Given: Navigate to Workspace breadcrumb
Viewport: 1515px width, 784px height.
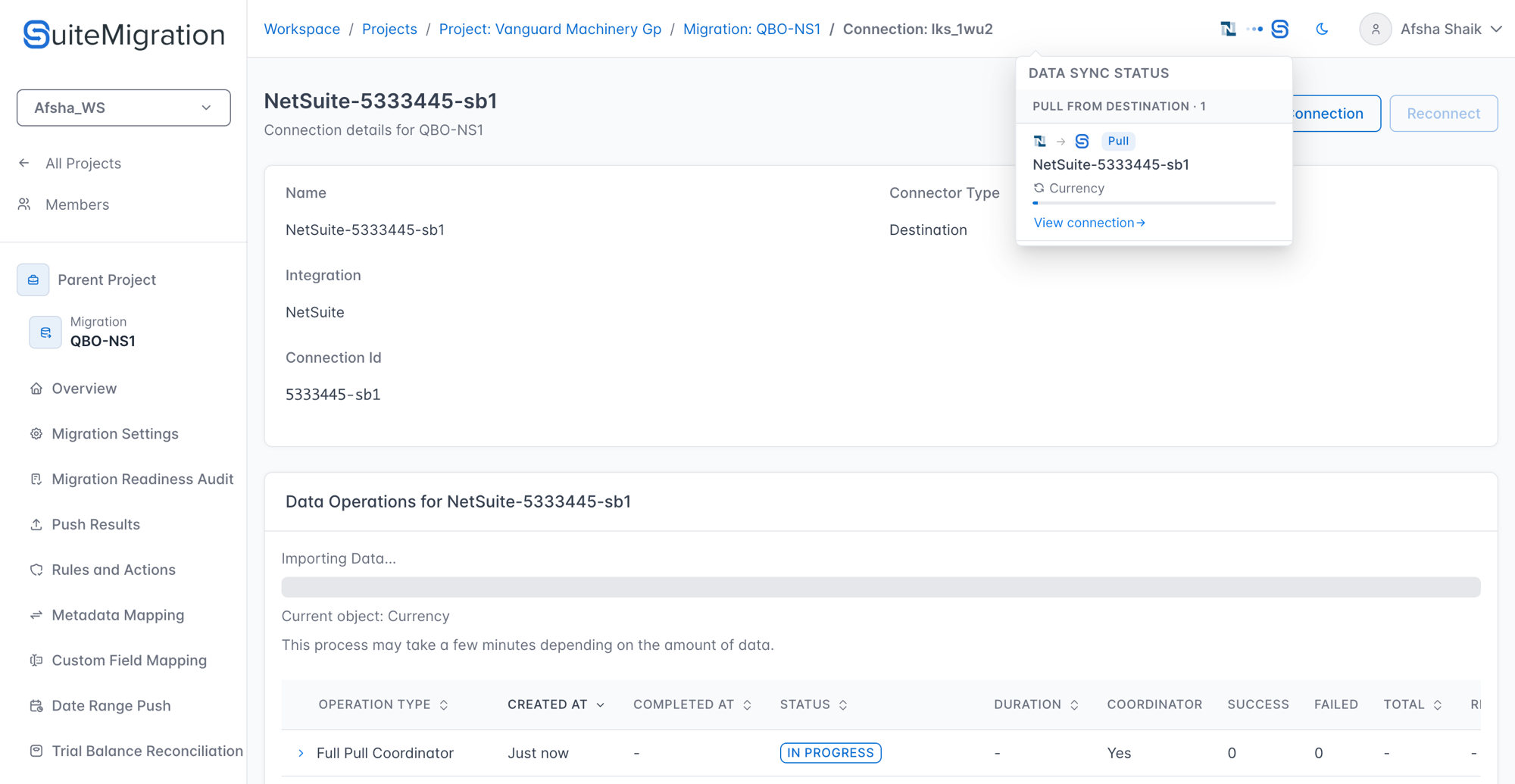Looking at the screenshot, I should [301, 29].
